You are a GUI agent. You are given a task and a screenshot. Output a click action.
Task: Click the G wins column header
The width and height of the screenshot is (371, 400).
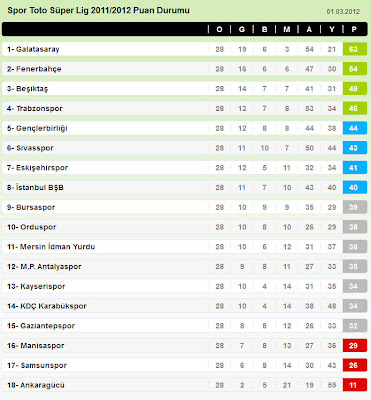[x=242, y=29]
